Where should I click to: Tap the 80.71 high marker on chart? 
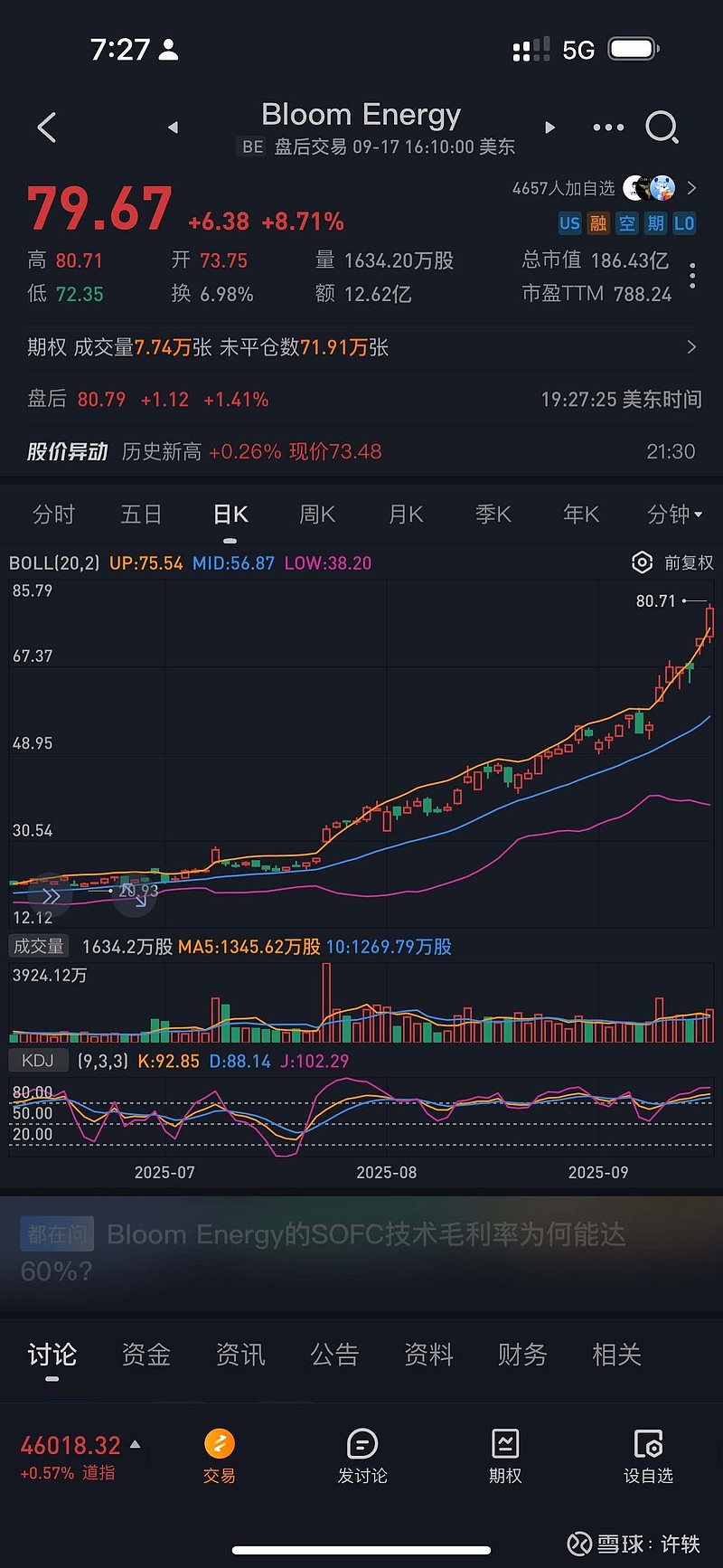pyautogui.click(x=656, y=600)
